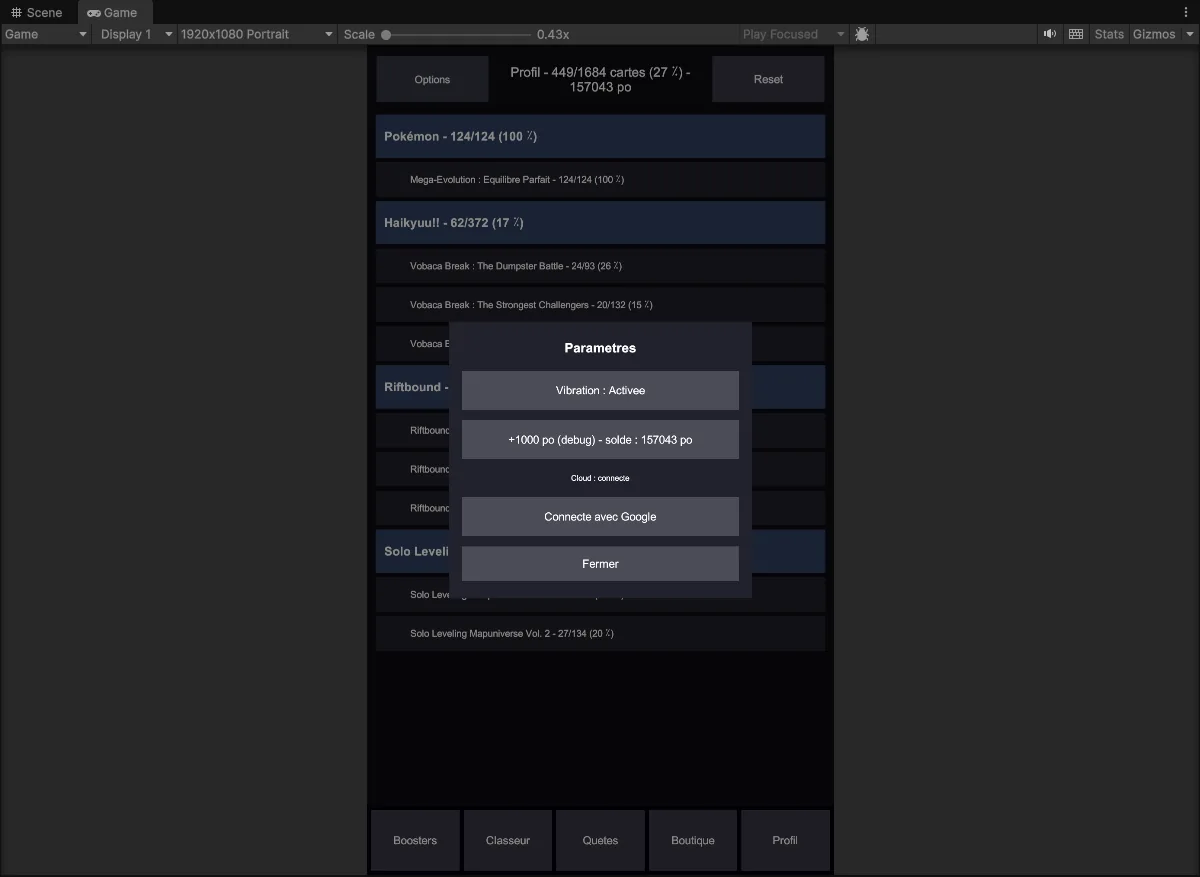The width and height of the screenshot is (1200, 877).
Task: Toggle the keyboard shortcuts icon in Game toolbar
Action: pyautogui.click(x=1076, y=34)
